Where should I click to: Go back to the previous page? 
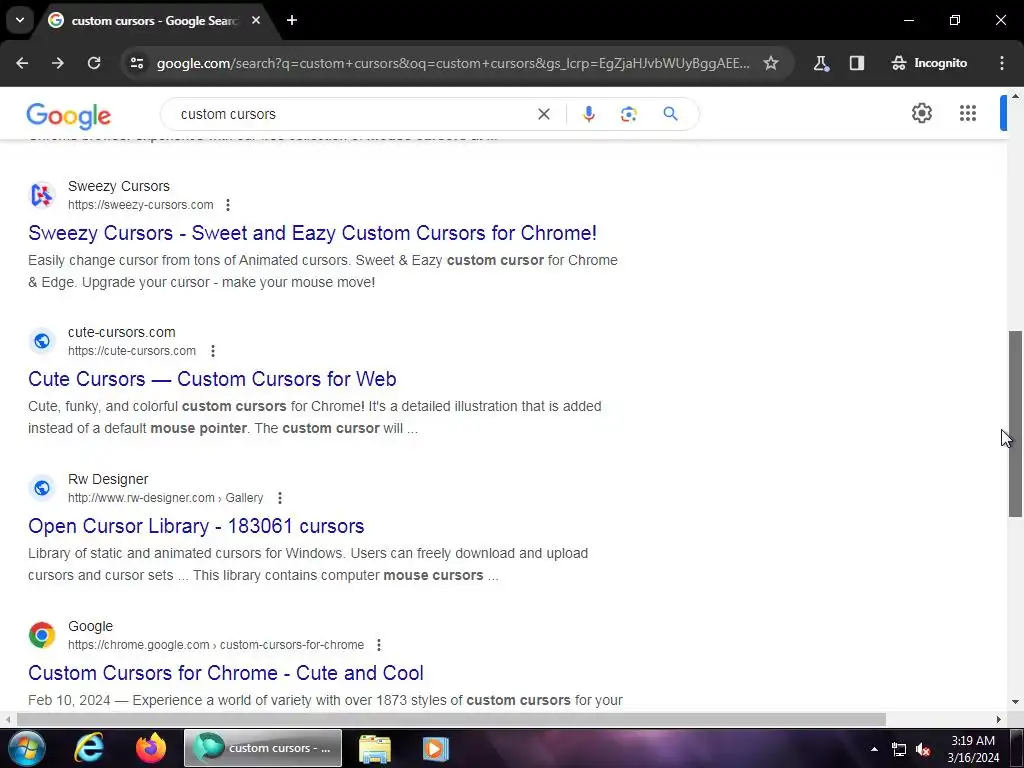[22, 63]
